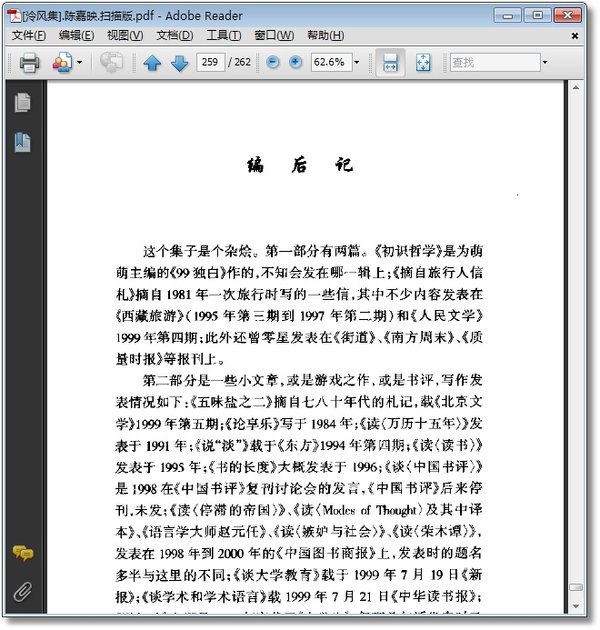Open the 文档(D) menu
Viewport: 600px width, 630px height.
(x=174, y=35)
